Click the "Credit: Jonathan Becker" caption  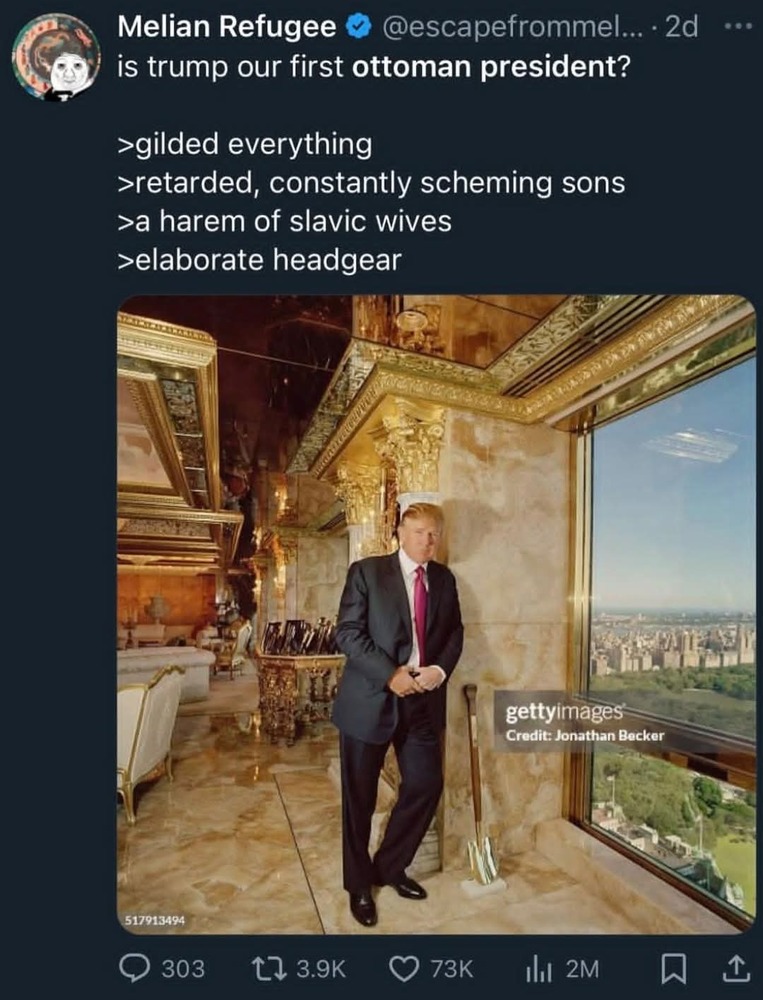point(584,736)
